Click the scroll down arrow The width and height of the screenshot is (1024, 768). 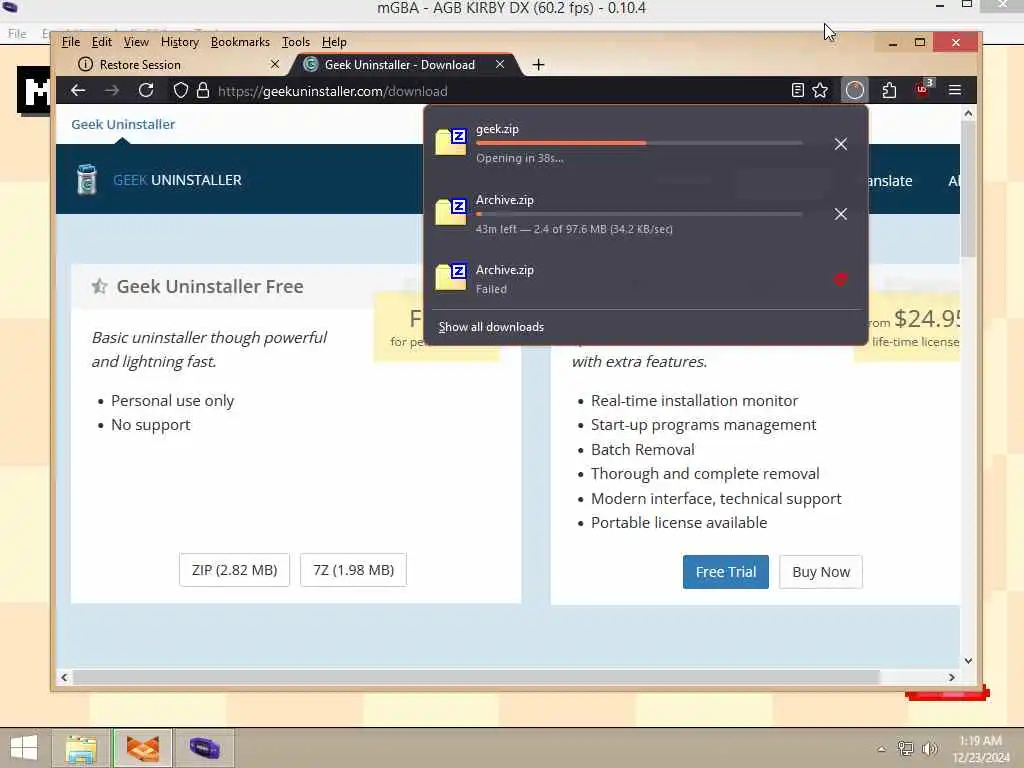[968, 661]
